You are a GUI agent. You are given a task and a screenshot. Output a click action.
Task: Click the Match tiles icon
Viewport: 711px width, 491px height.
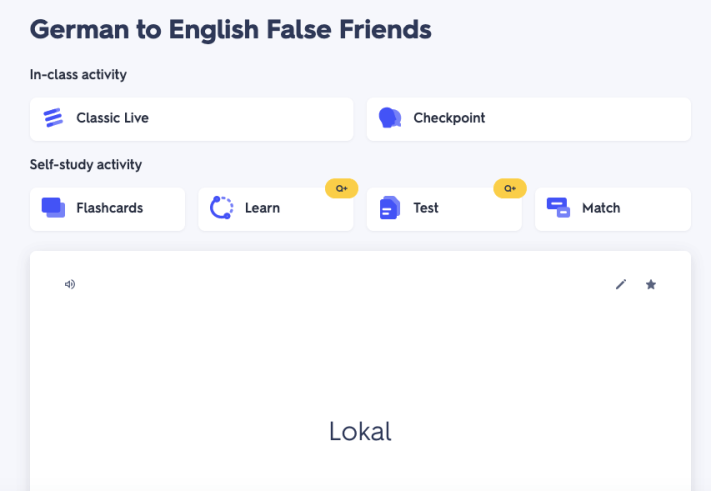[x=558, y=208]
